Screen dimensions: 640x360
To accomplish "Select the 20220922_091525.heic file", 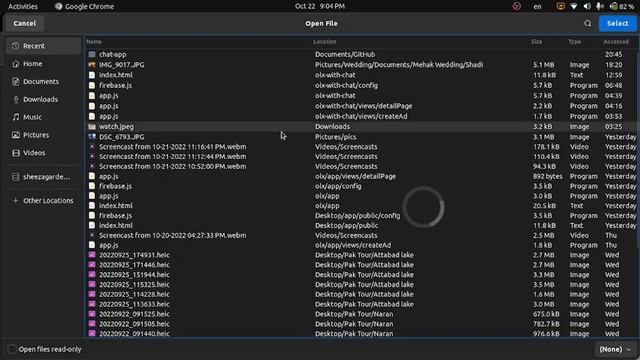I will click(x=361, y=314).
